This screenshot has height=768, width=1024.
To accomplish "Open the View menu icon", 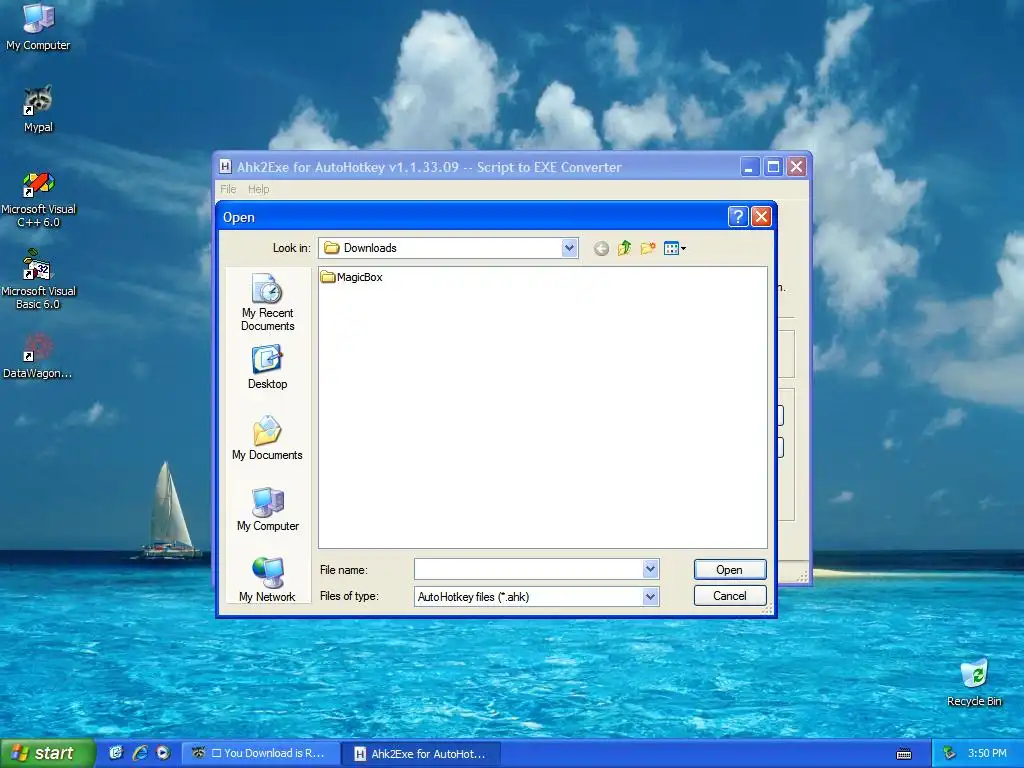I will tap(675, 248).
